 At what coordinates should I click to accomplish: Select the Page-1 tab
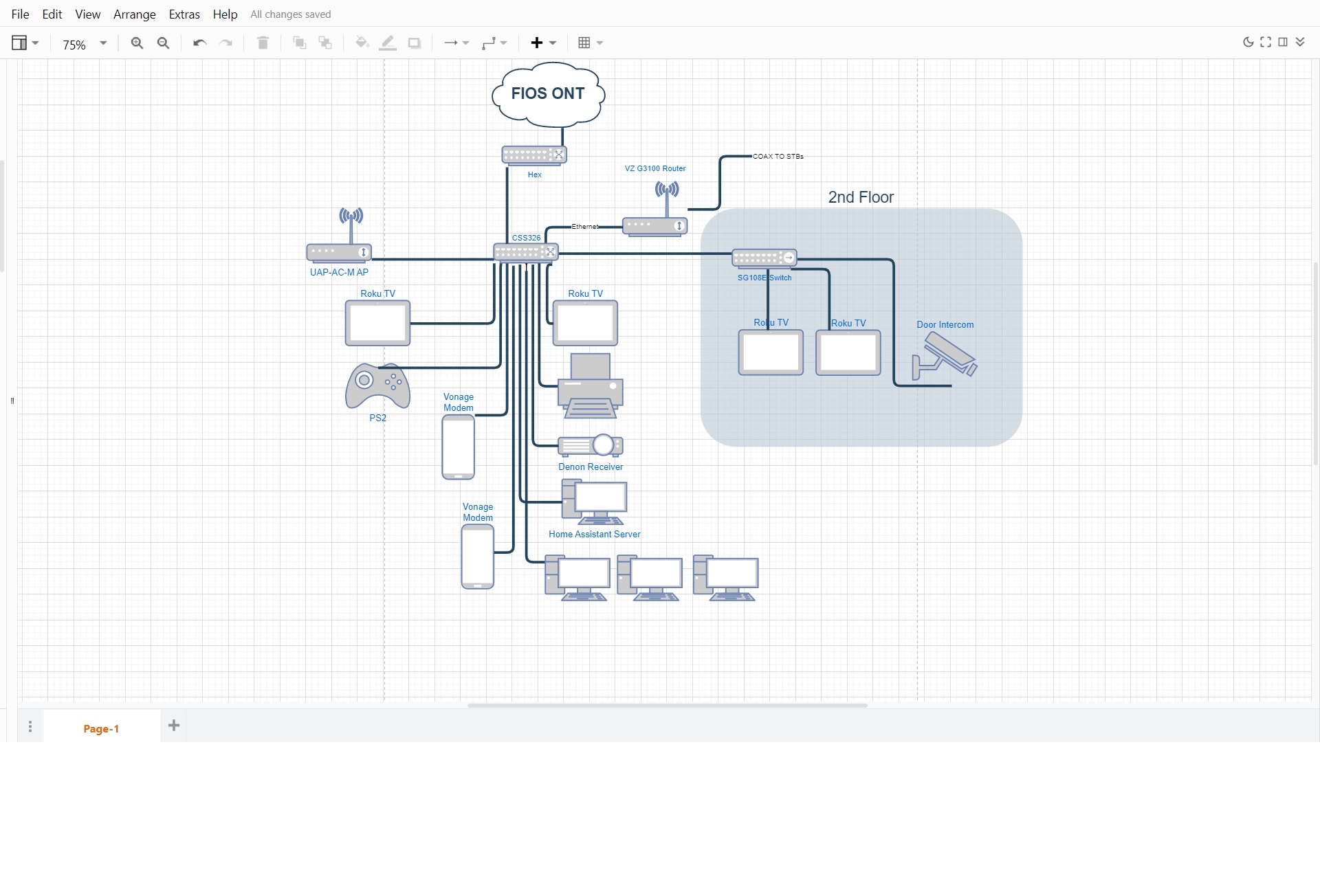point(101,728)
